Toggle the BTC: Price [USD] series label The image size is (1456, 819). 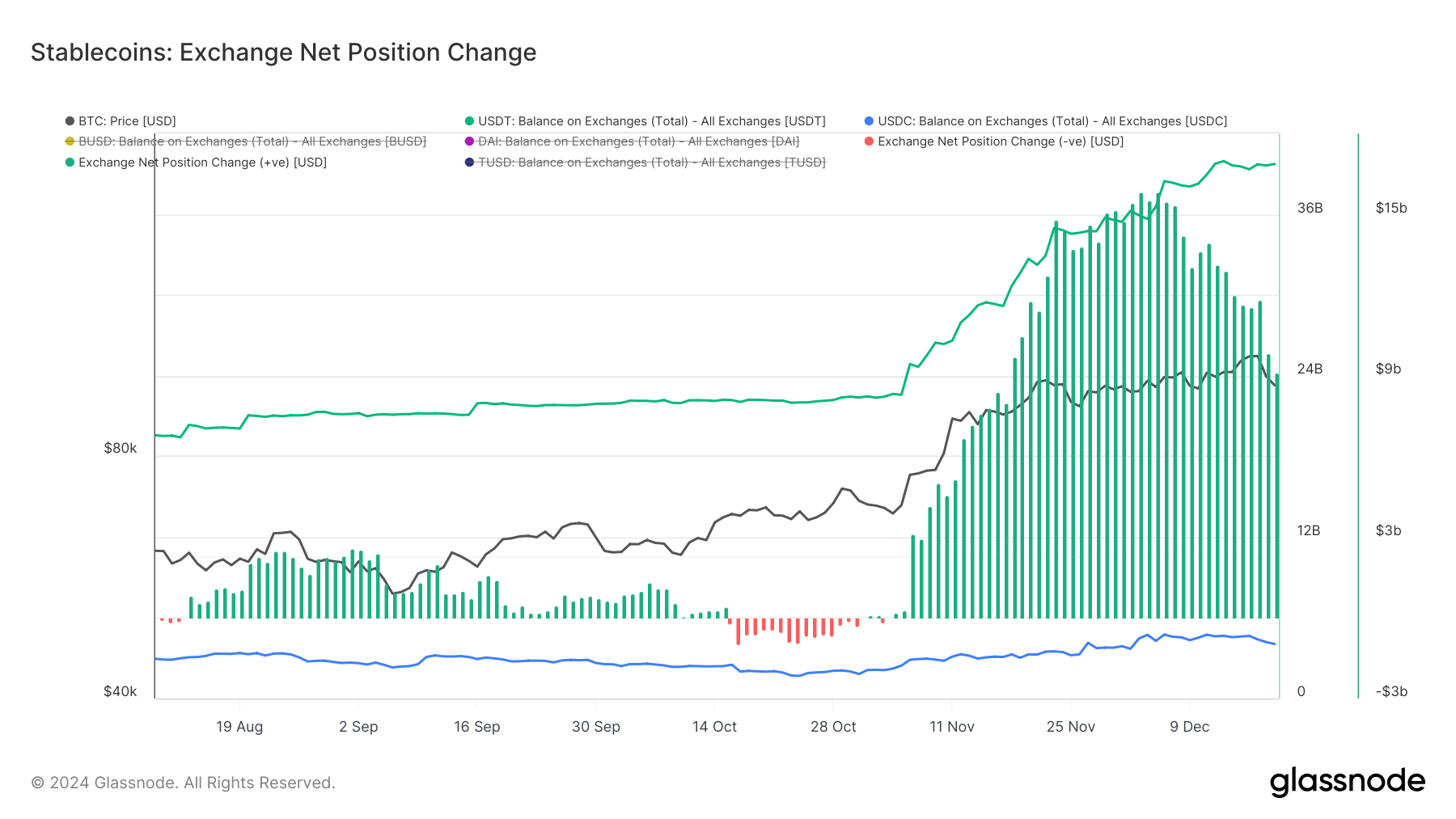tap(127, 121)
